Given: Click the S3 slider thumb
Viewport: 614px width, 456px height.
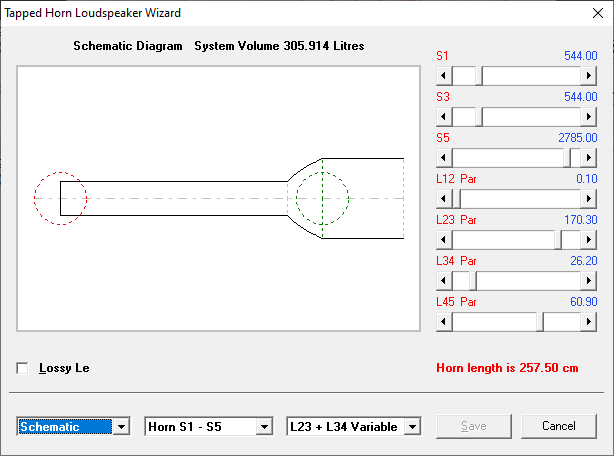Looking at the screenshot, I should 479,117.
